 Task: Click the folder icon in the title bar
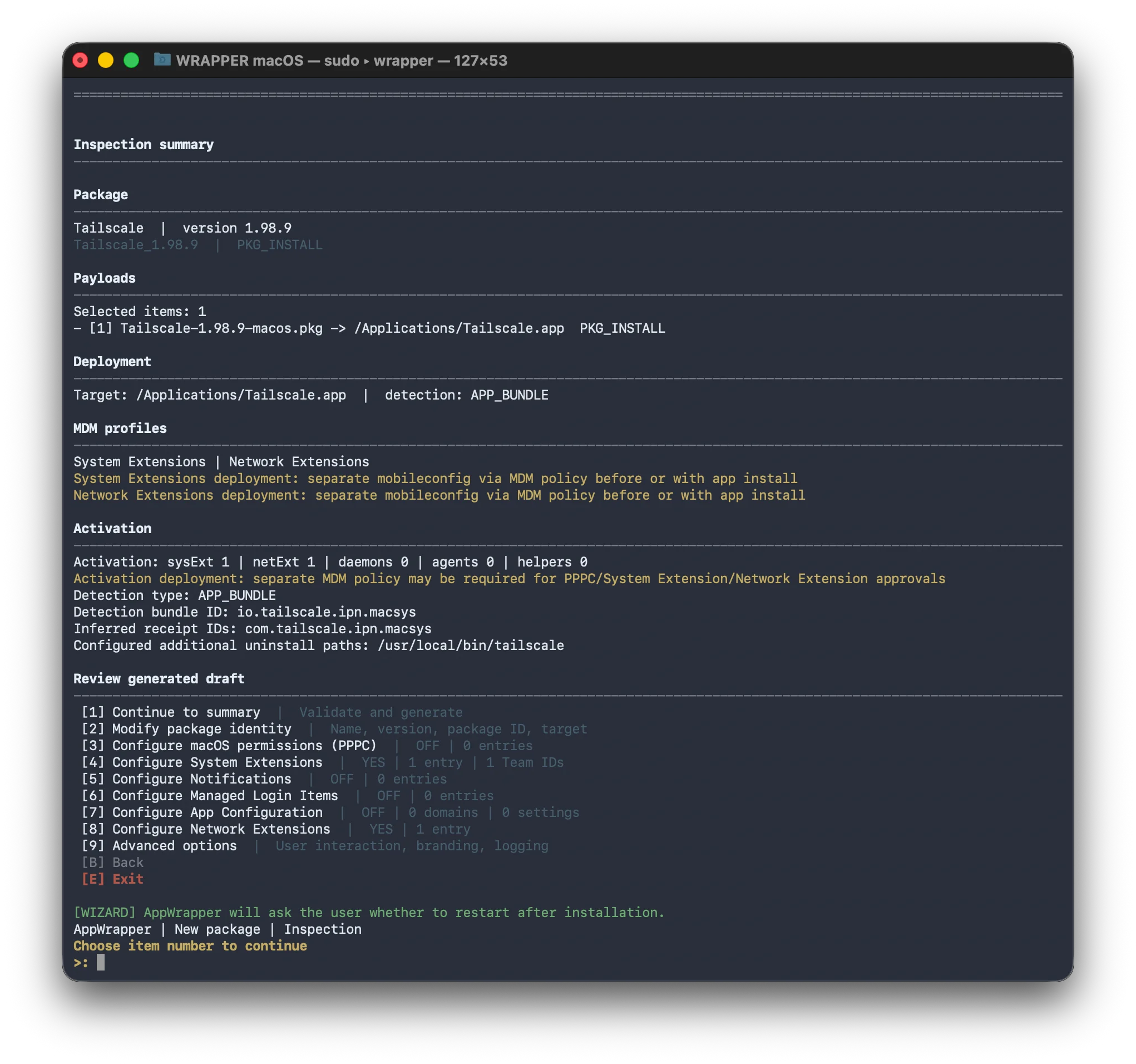click(162, 60)
